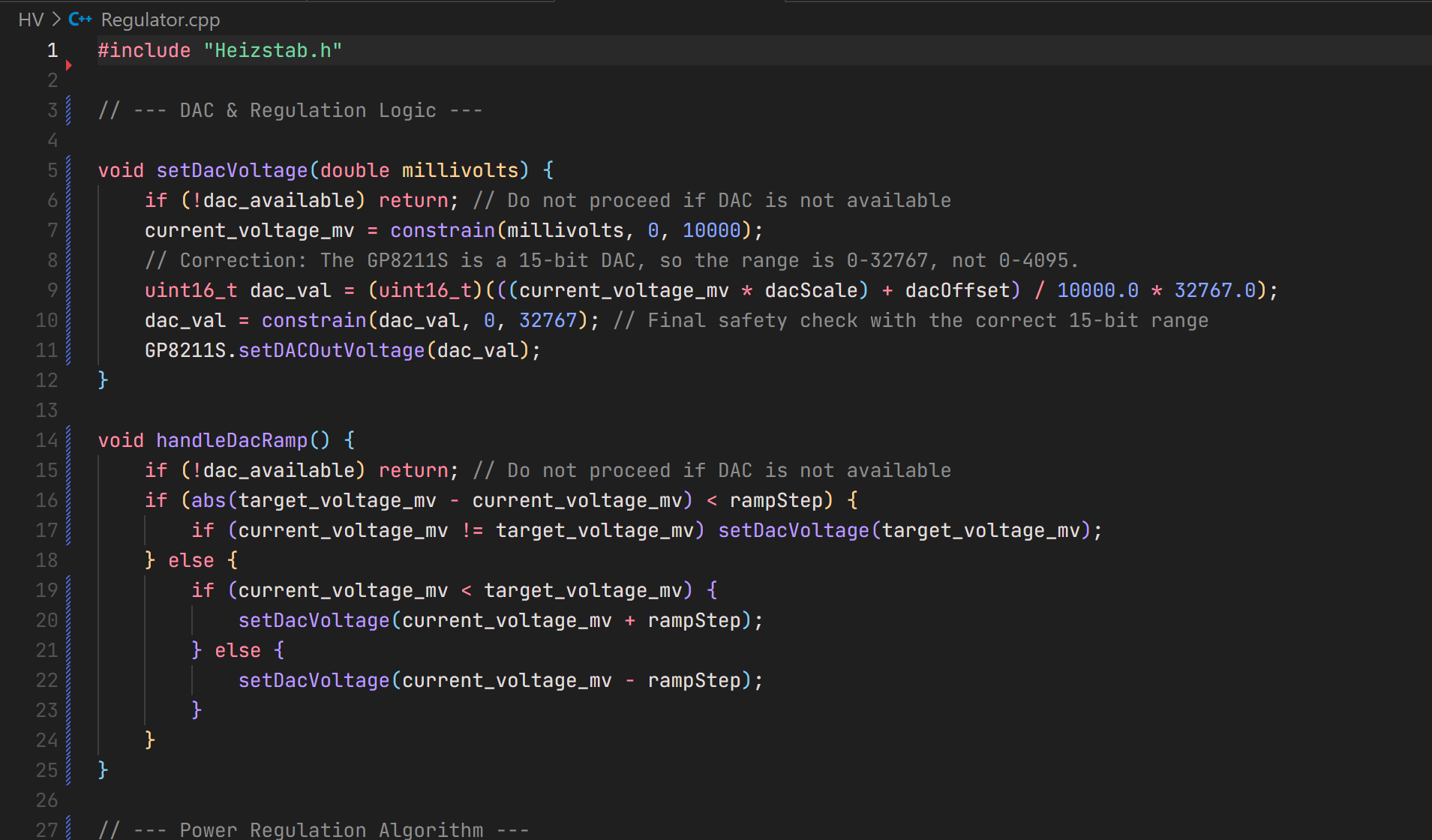Click "- rampStep" on line 22
Image resolution: width=1432 pixels, height=840 pixels.
[x=682, y=680]
